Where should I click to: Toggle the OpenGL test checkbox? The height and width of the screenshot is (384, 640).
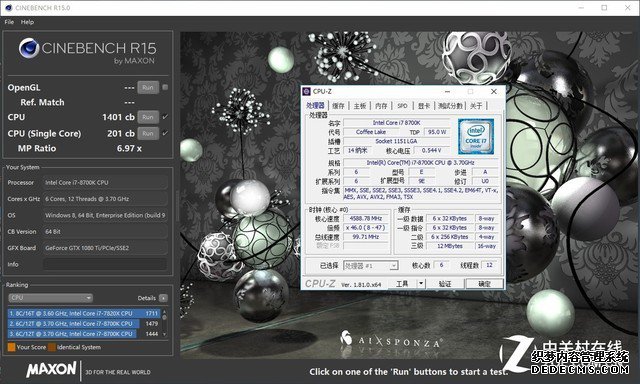[x=165, y=87]
